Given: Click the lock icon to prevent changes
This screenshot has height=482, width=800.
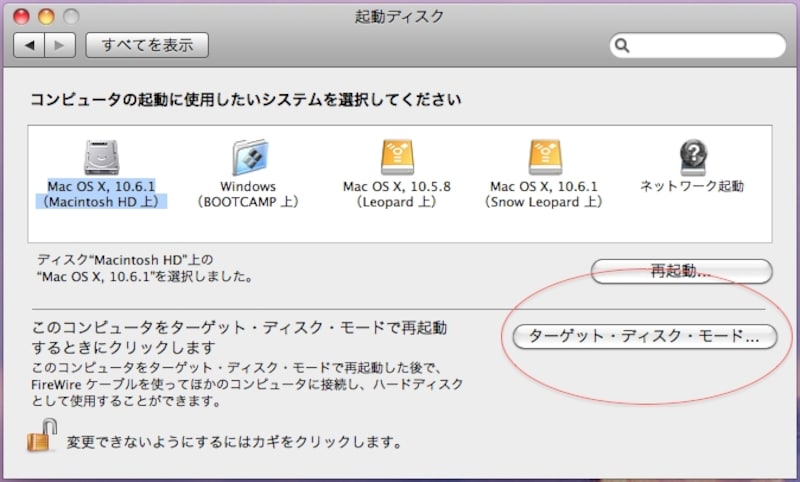Looking at the screenshot, I should (41, 436).
